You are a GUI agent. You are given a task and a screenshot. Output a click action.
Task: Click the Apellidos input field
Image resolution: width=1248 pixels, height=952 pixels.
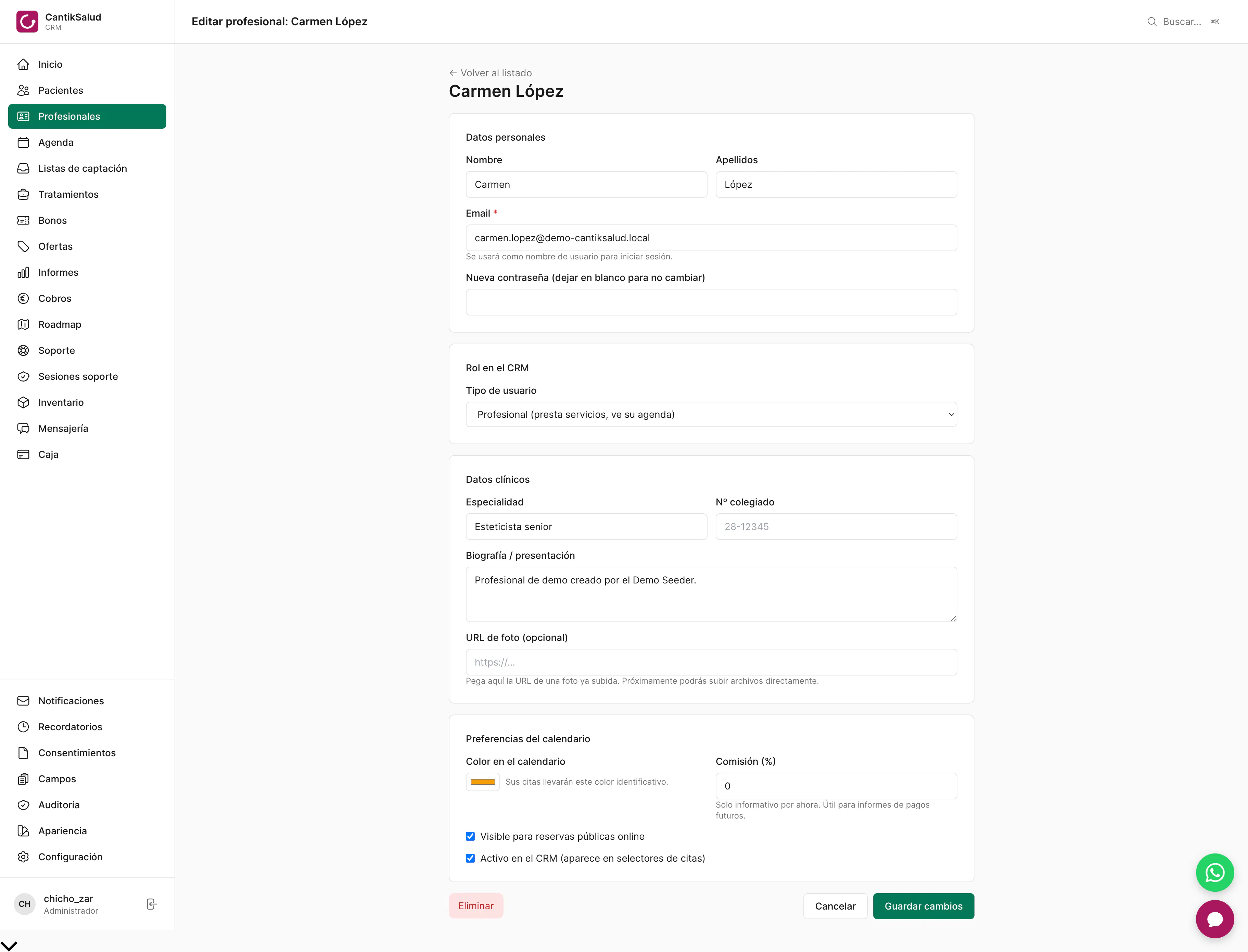tap(836, 184)
